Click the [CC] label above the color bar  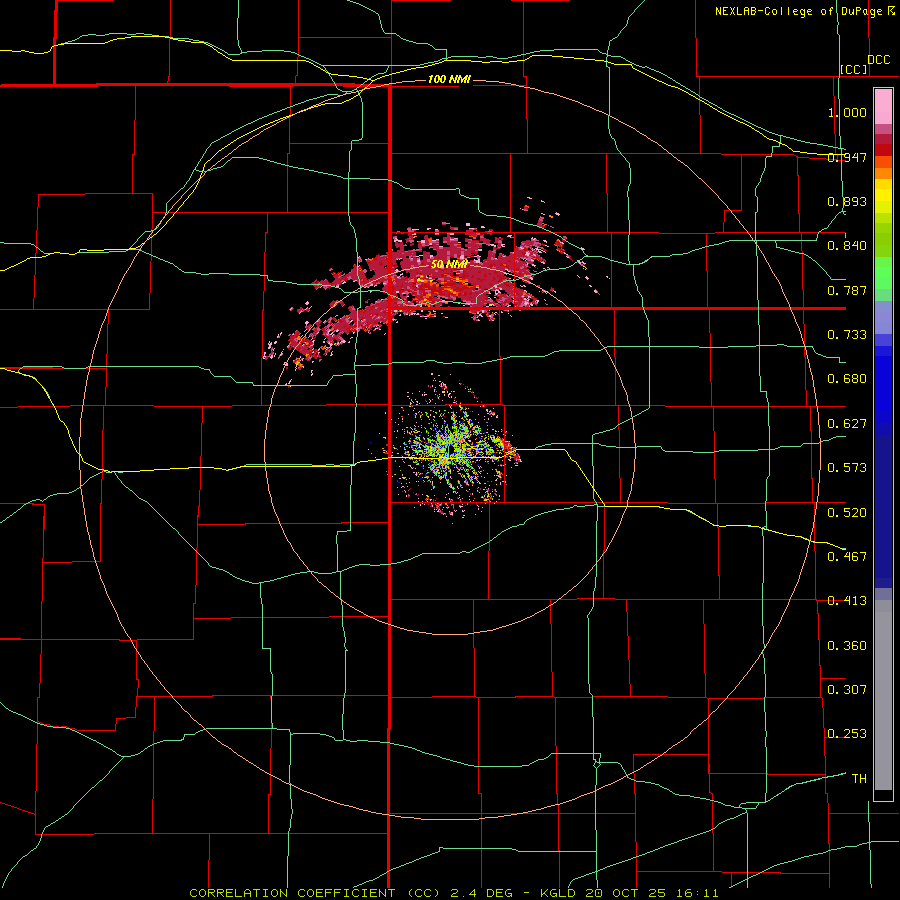click(854, 69)
